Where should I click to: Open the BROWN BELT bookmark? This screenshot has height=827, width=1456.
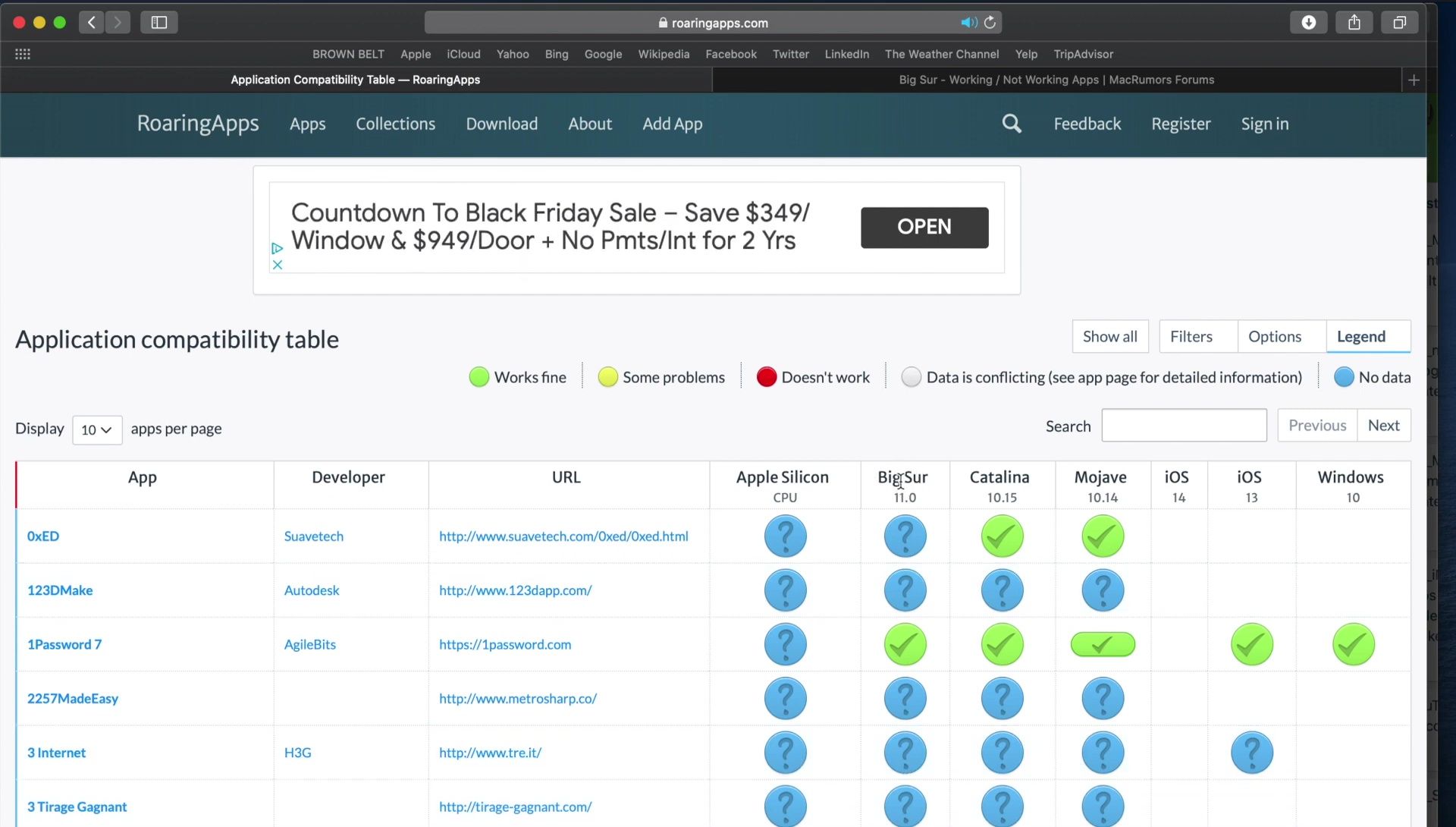(348, 54)
